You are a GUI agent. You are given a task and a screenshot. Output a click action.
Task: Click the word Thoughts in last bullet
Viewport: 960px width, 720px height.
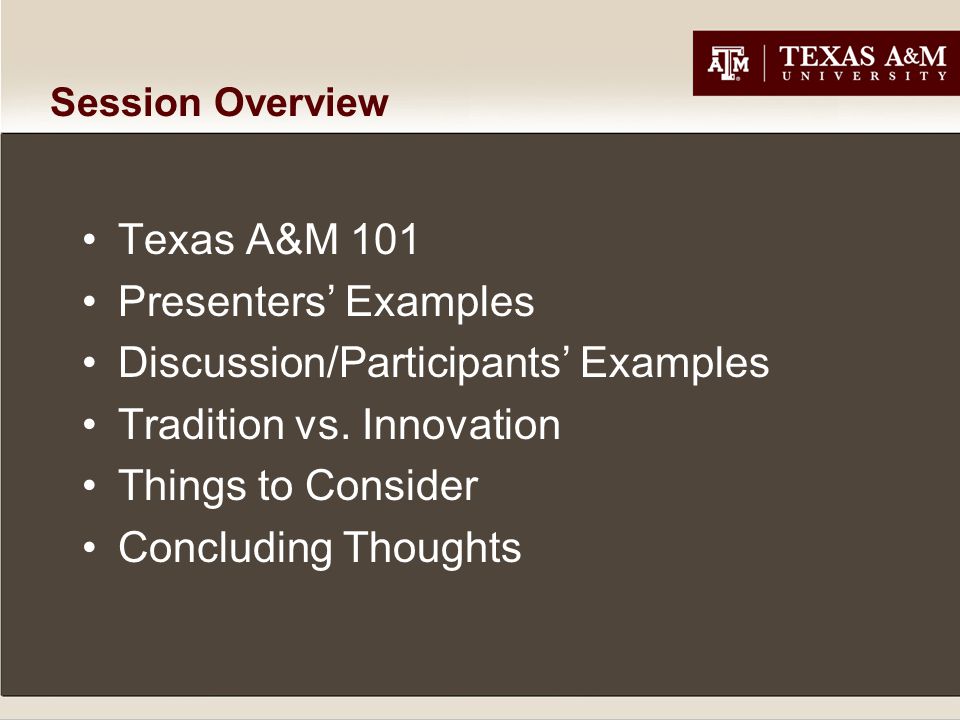[x=432, y=547]
